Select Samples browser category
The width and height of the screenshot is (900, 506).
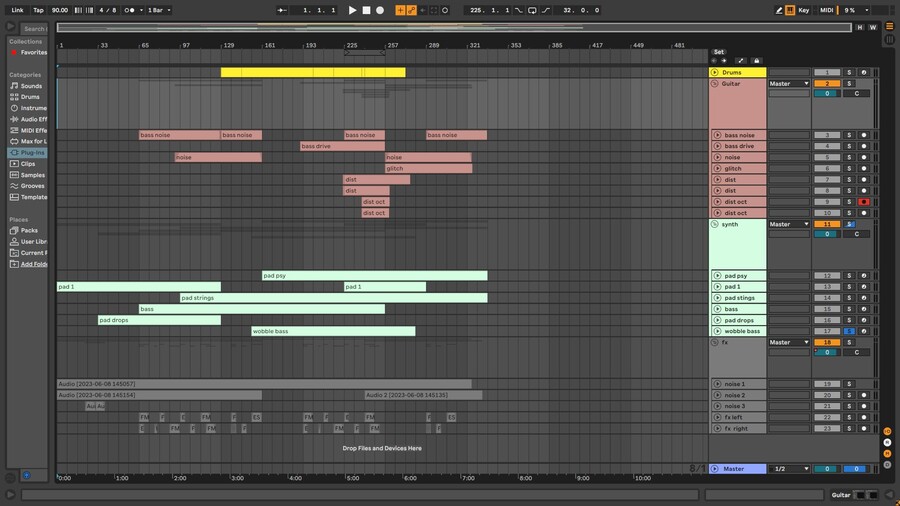click(28, 175)
